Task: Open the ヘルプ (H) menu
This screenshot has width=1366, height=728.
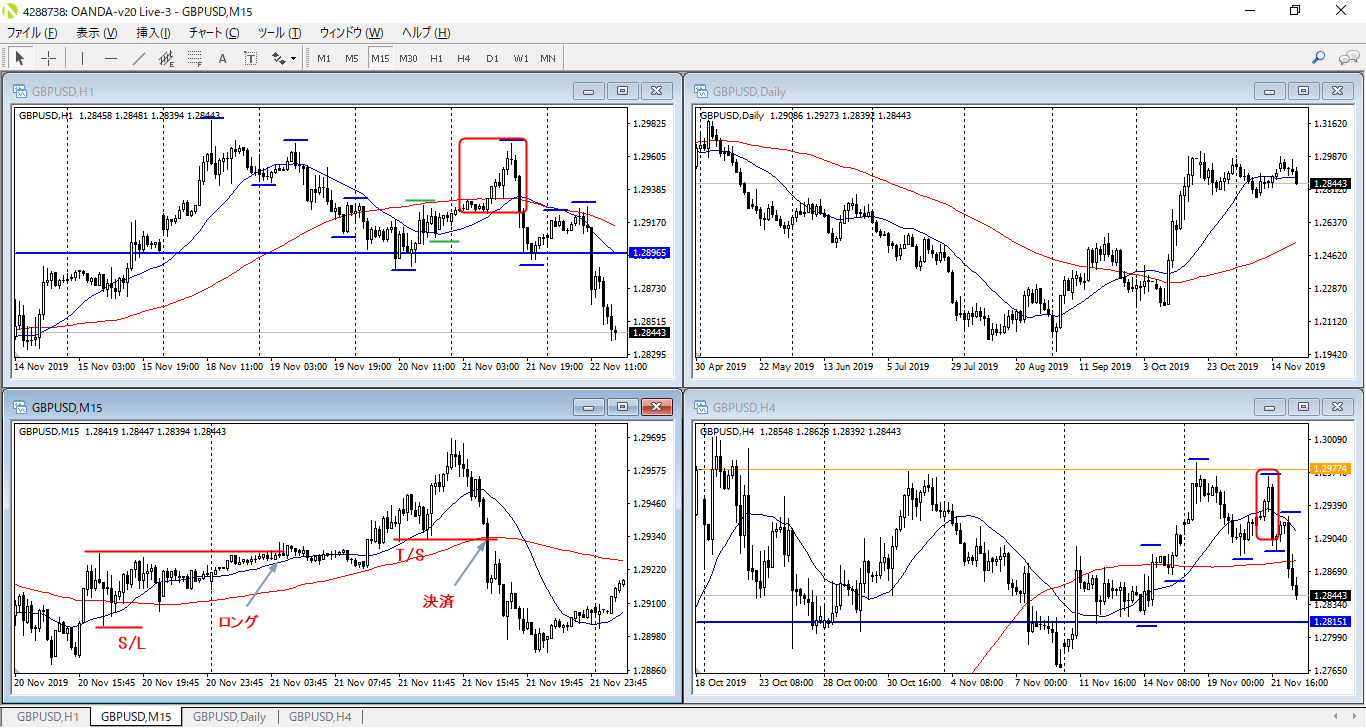Action: [426, 33]
